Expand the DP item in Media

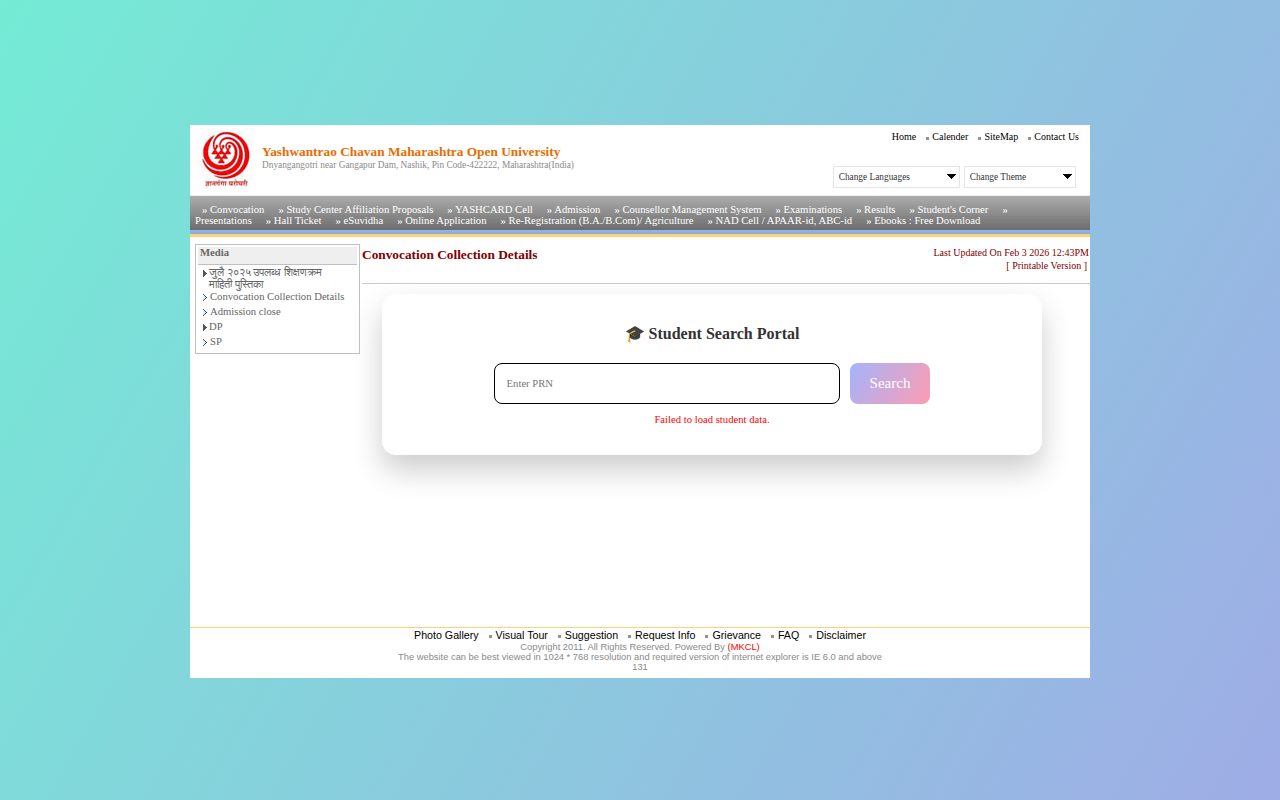pos(216,327)
